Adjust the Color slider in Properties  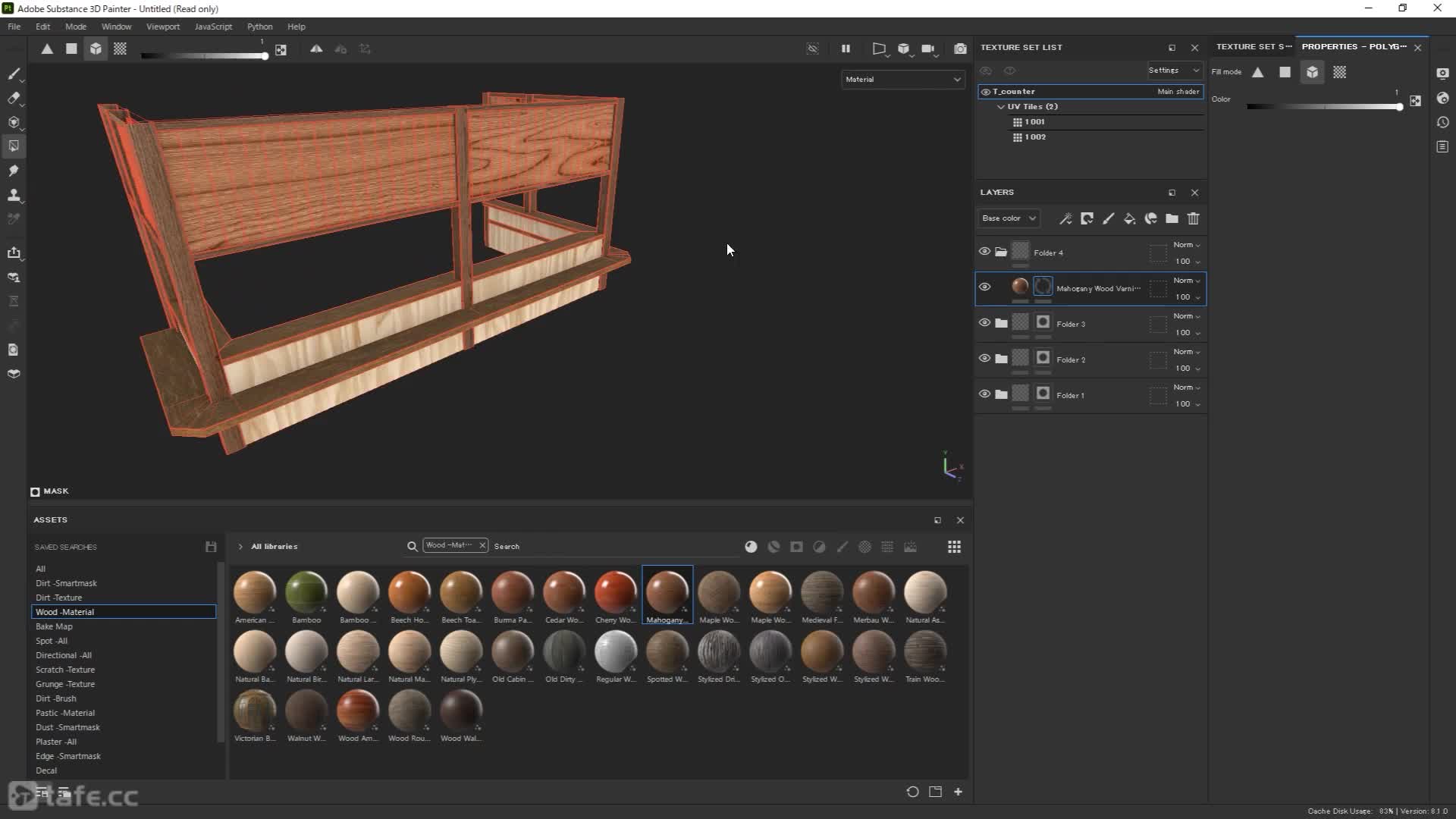point(1324,107)
